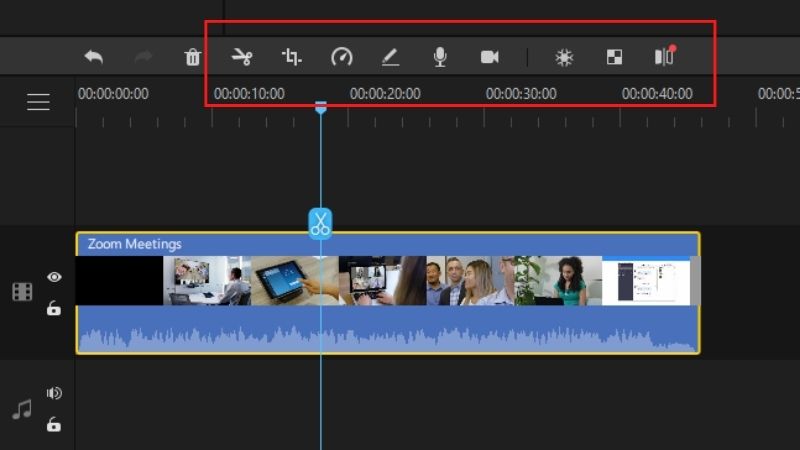This screenshot has width=800, height=450.
Task: Hide the video track with eye icon
Action: [54, 277]
